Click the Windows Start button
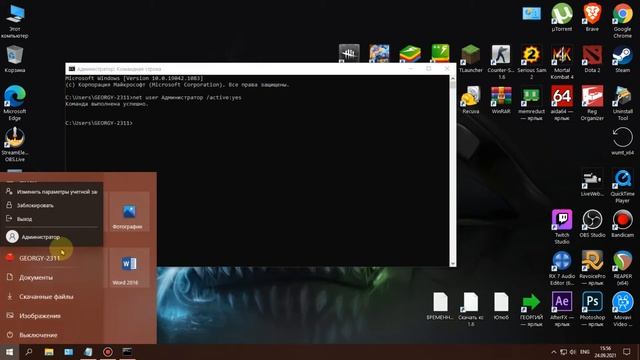 click(x=9, y=352)
